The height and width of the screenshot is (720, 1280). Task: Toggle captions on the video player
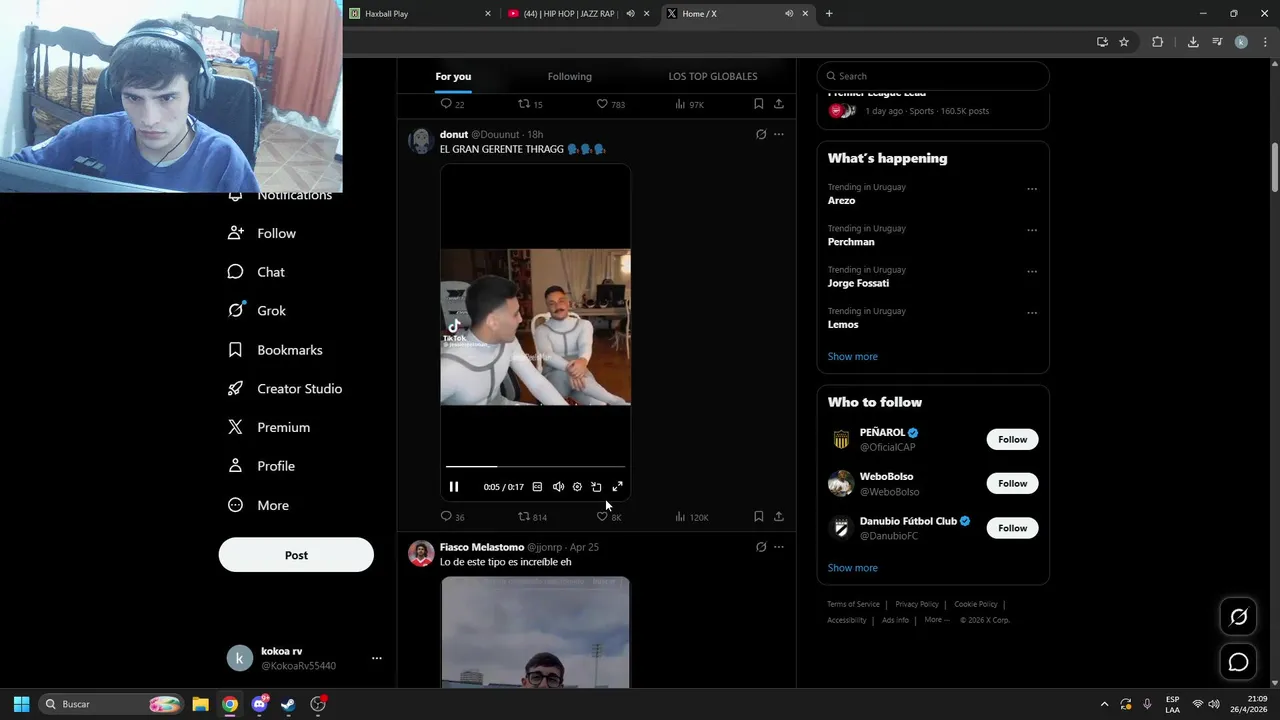tap(537, 487)
